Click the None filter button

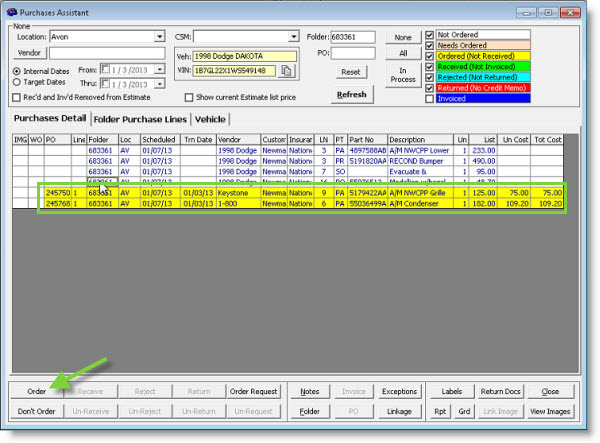[x=403, y=37]
